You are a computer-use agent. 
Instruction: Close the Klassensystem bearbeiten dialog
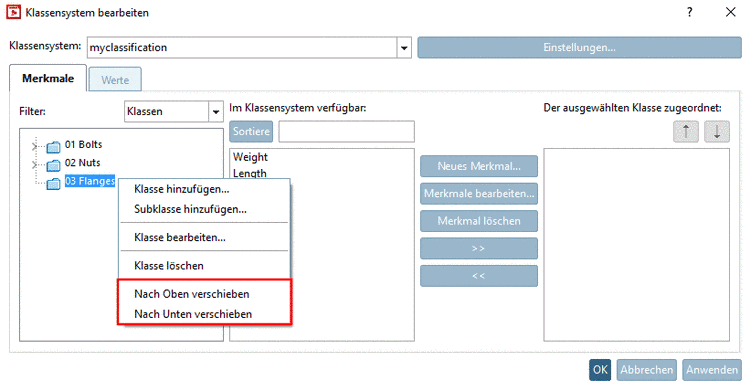(730, 12)
